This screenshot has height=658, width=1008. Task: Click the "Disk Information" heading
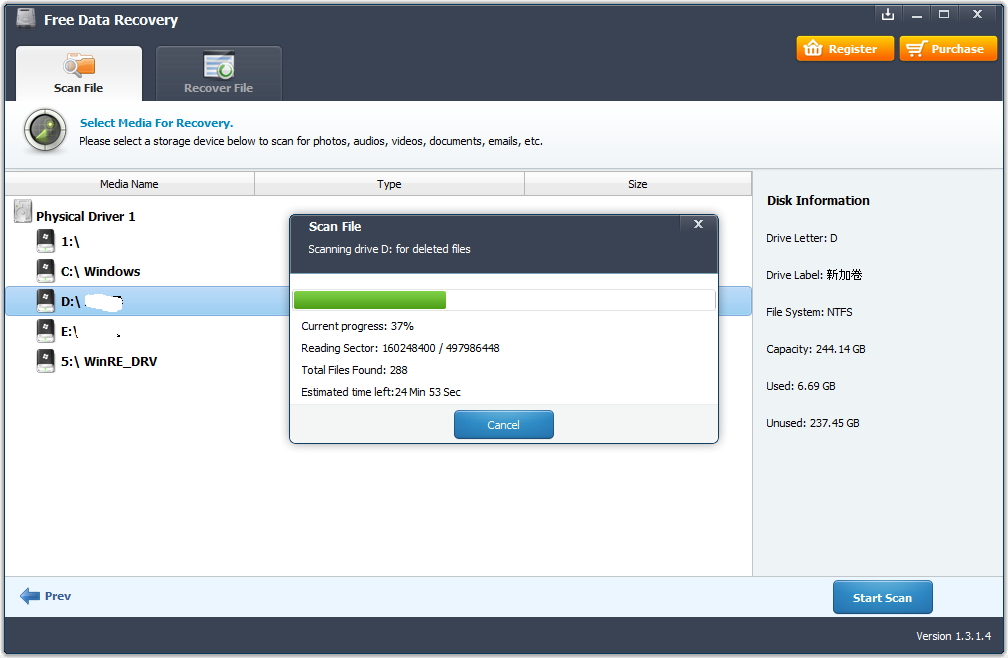818,200
